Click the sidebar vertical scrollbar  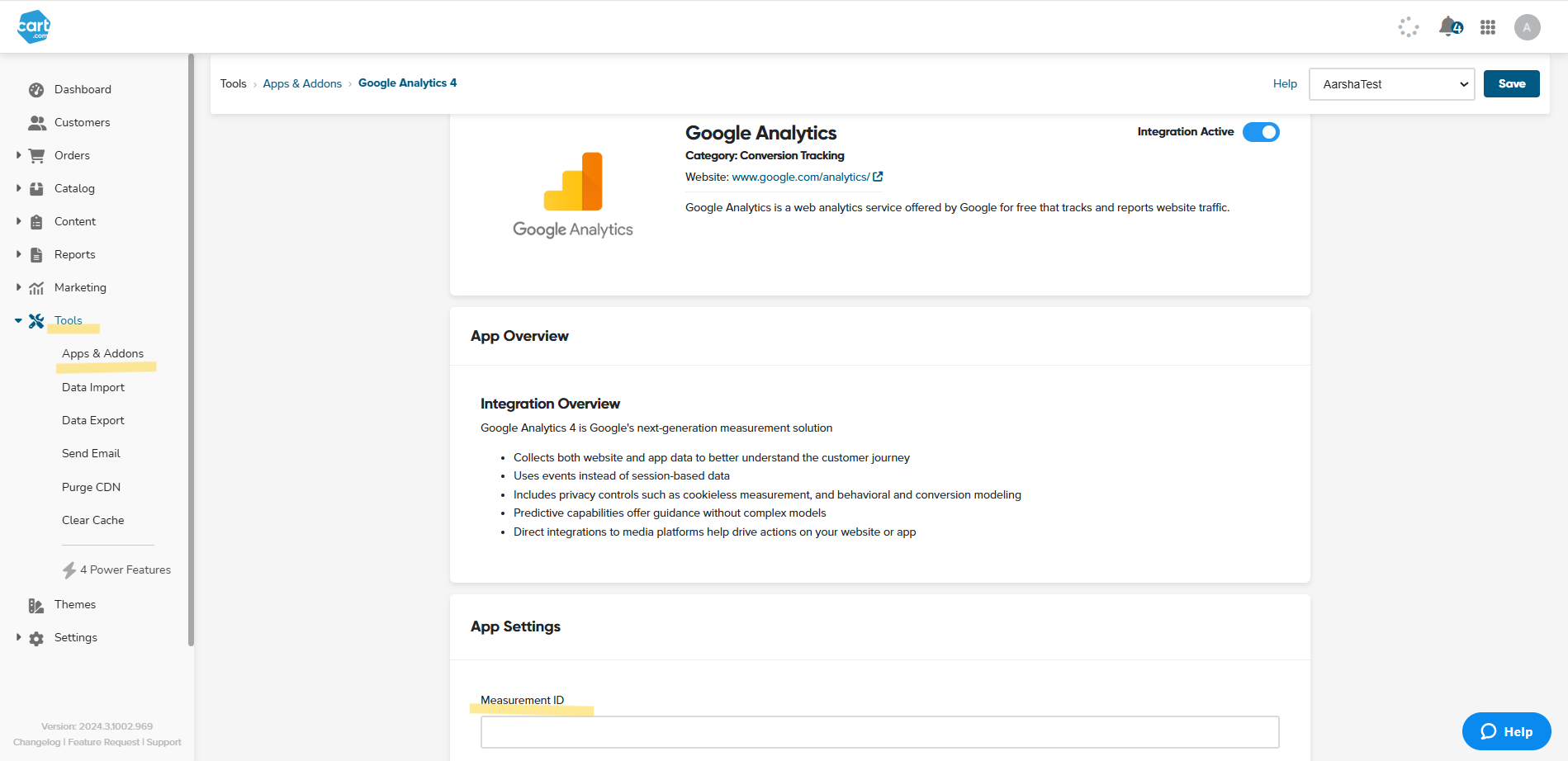pos(191,350)
